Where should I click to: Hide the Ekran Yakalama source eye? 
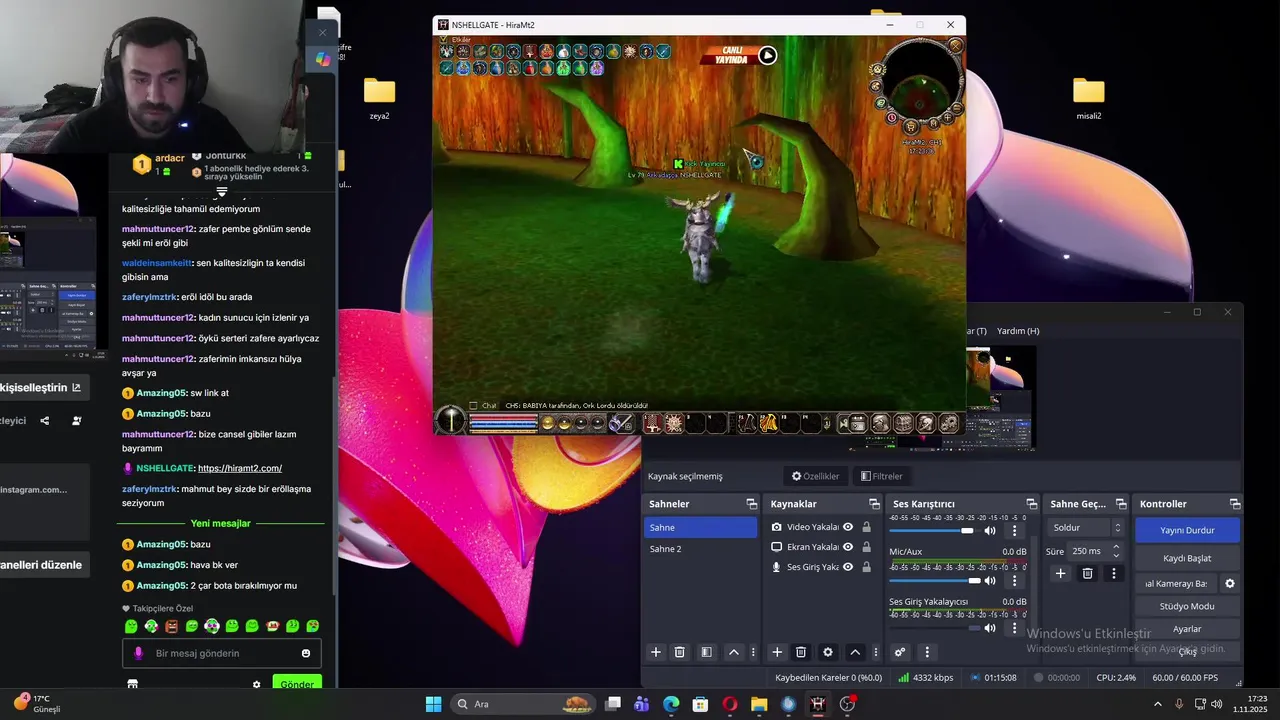coord(848,547)
